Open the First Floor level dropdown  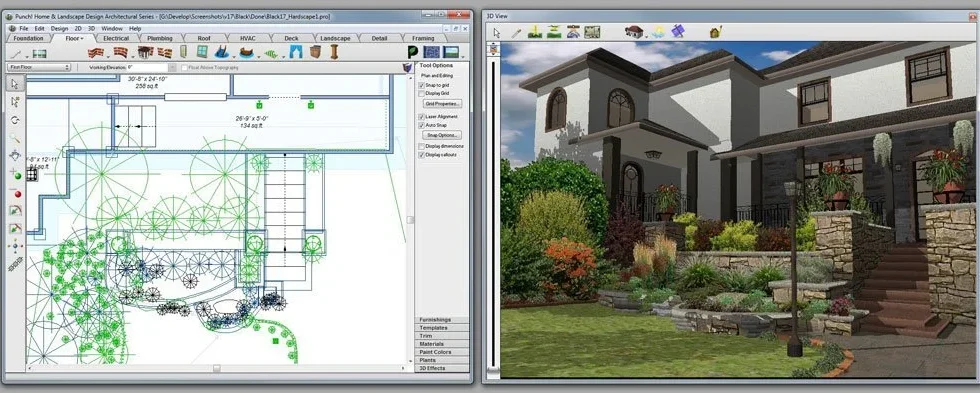click(39, 67)
